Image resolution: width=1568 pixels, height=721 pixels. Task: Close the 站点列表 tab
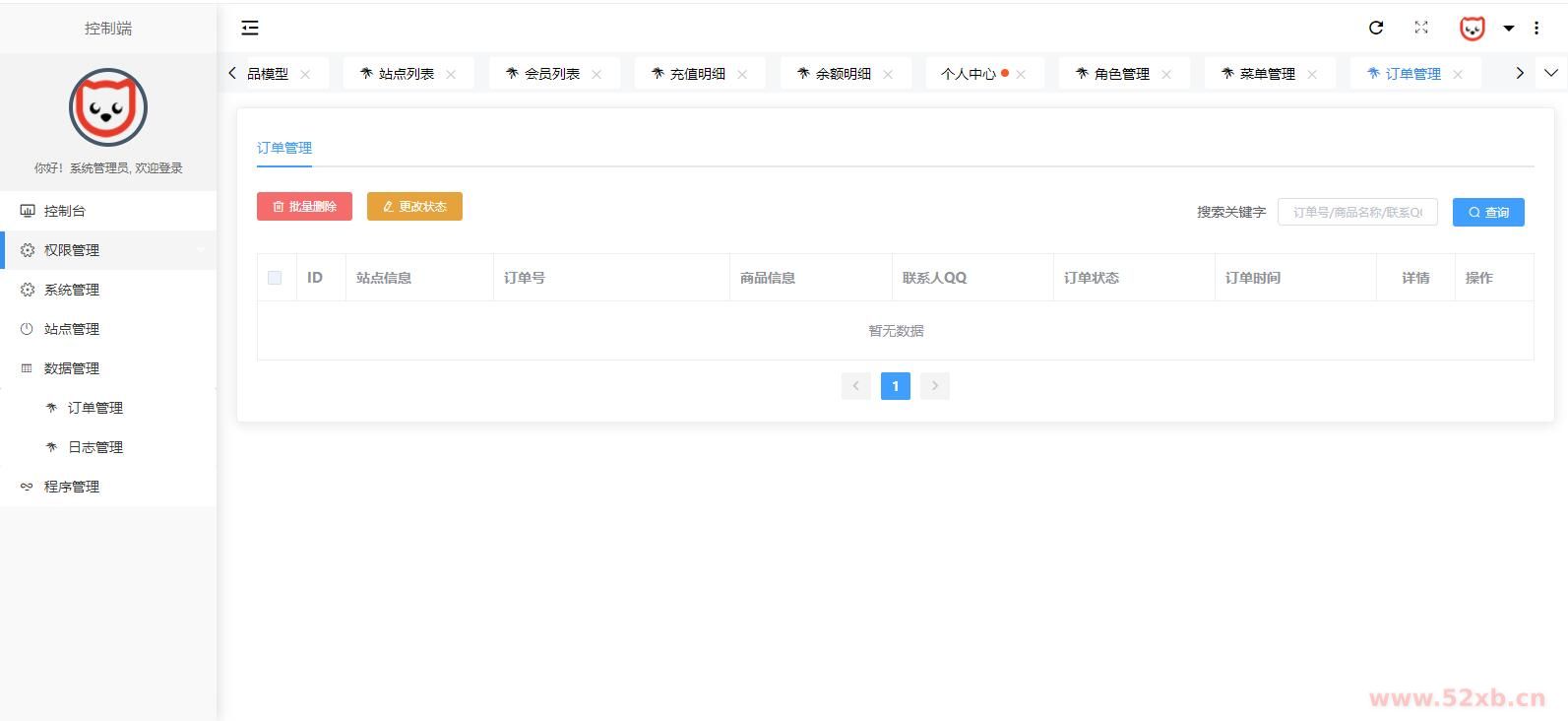451,75
